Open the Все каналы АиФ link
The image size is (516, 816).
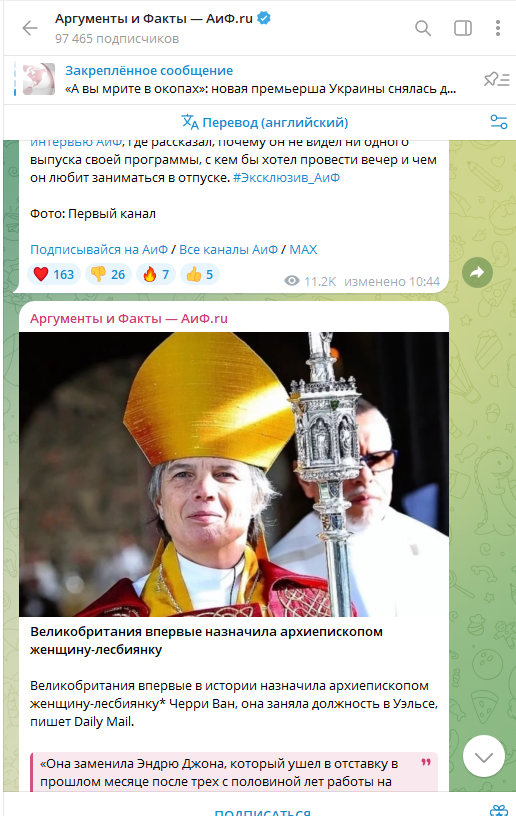click(x=228, y=249)
